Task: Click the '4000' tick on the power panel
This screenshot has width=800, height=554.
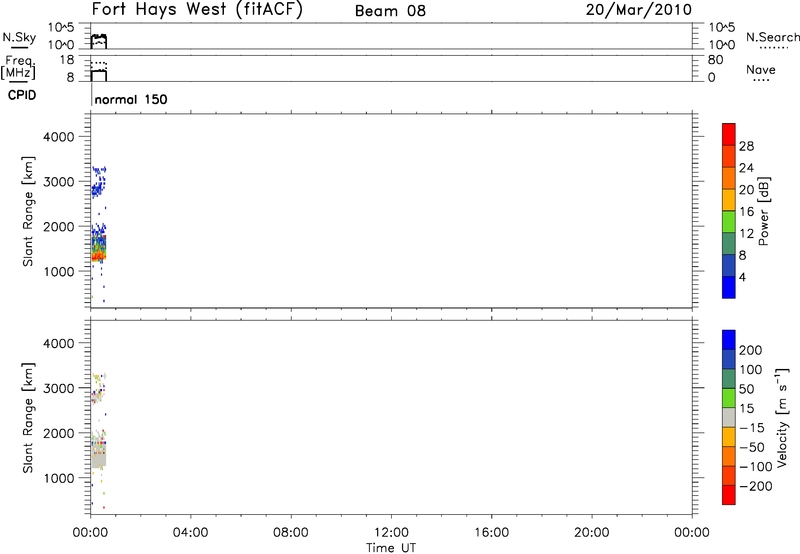Action: pyautogui.click(x=59, y=137)
